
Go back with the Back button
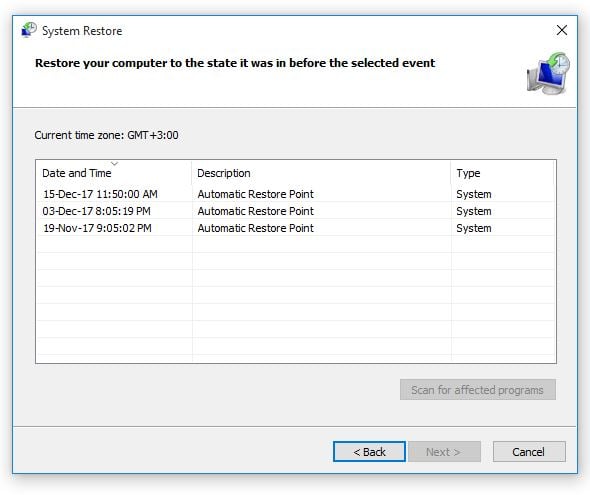tap(369, 451)
